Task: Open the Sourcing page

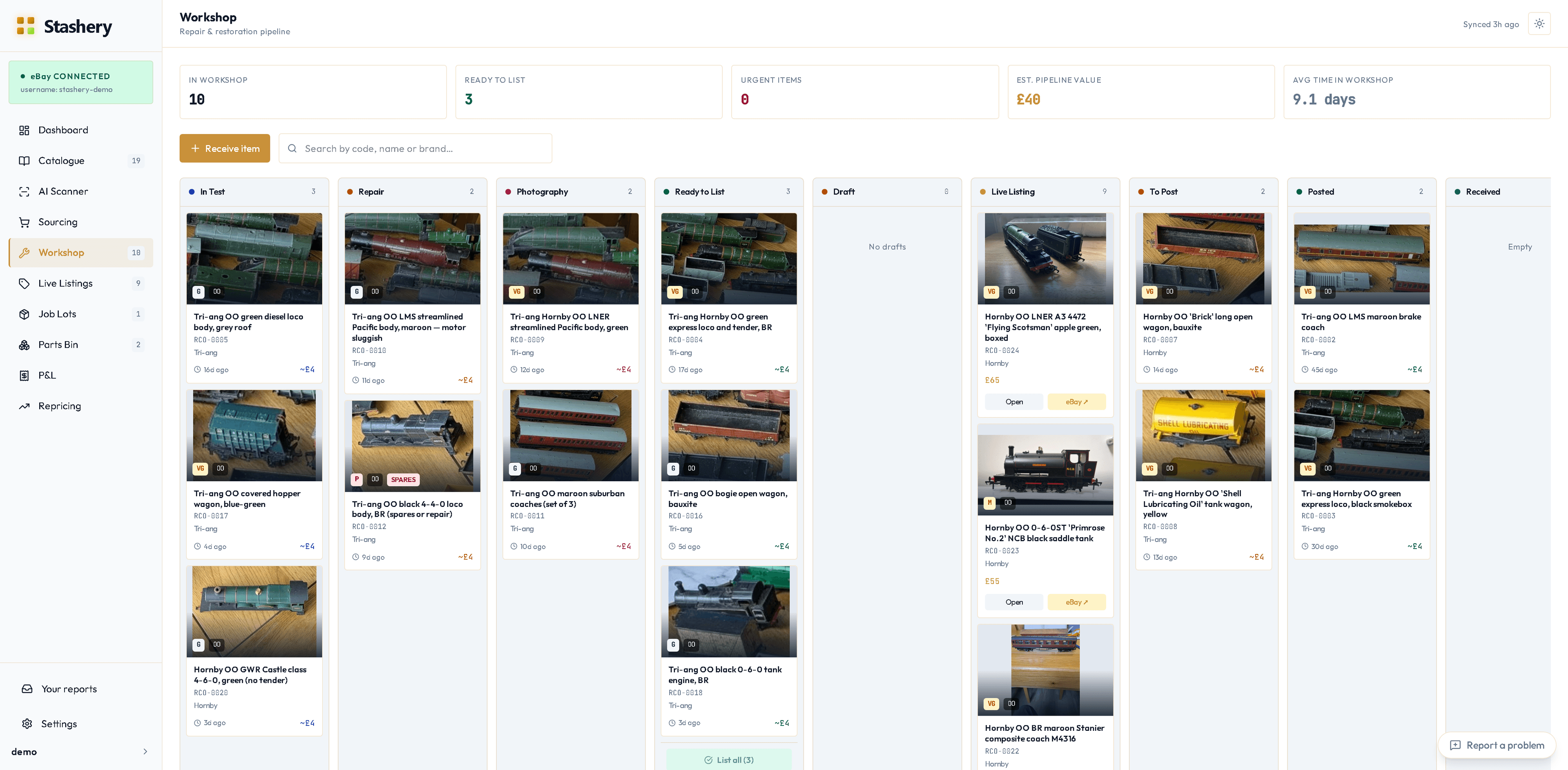Action: pos(81,222)
